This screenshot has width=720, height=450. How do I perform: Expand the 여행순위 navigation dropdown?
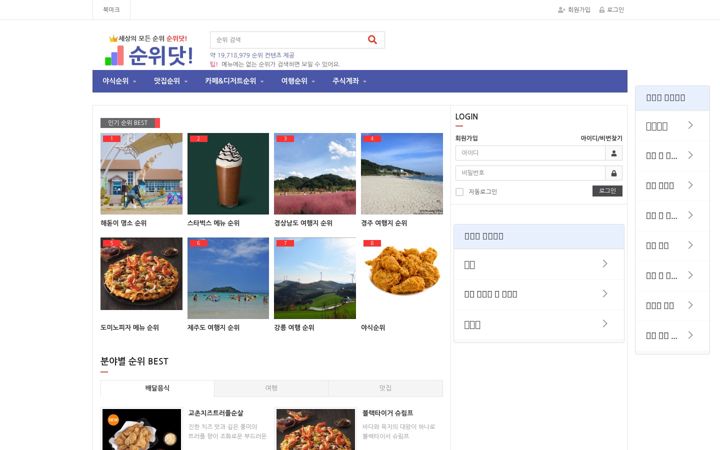click(x=298, y=81)
